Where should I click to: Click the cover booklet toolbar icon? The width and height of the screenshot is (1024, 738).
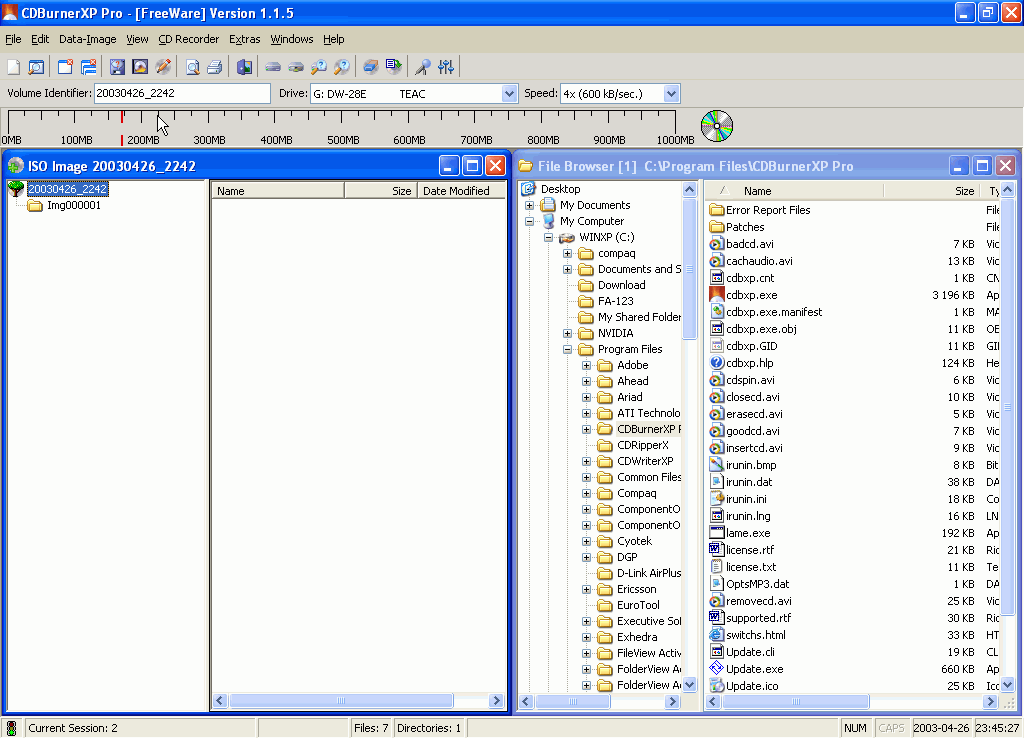(245, 67)
